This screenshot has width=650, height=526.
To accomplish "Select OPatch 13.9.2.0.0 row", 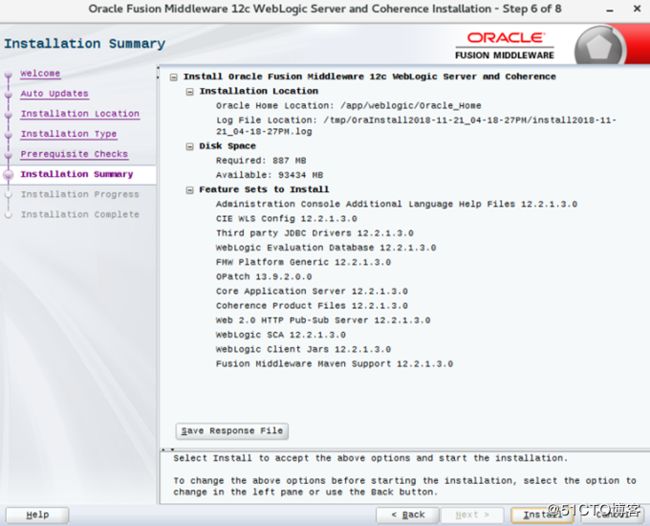I will 264,277.
